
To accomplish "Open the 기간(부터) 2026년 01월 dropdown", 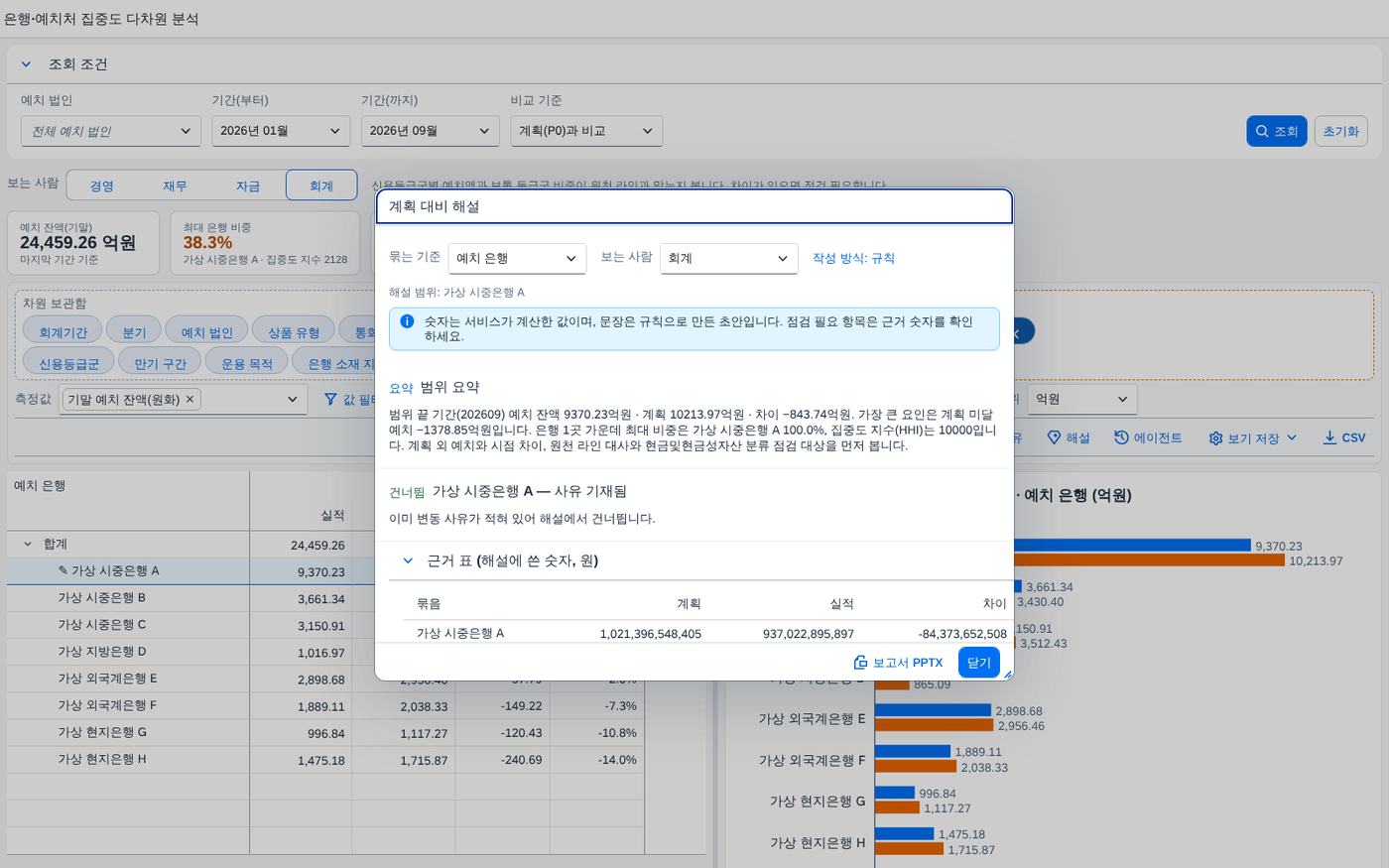I will coord(281,131).
